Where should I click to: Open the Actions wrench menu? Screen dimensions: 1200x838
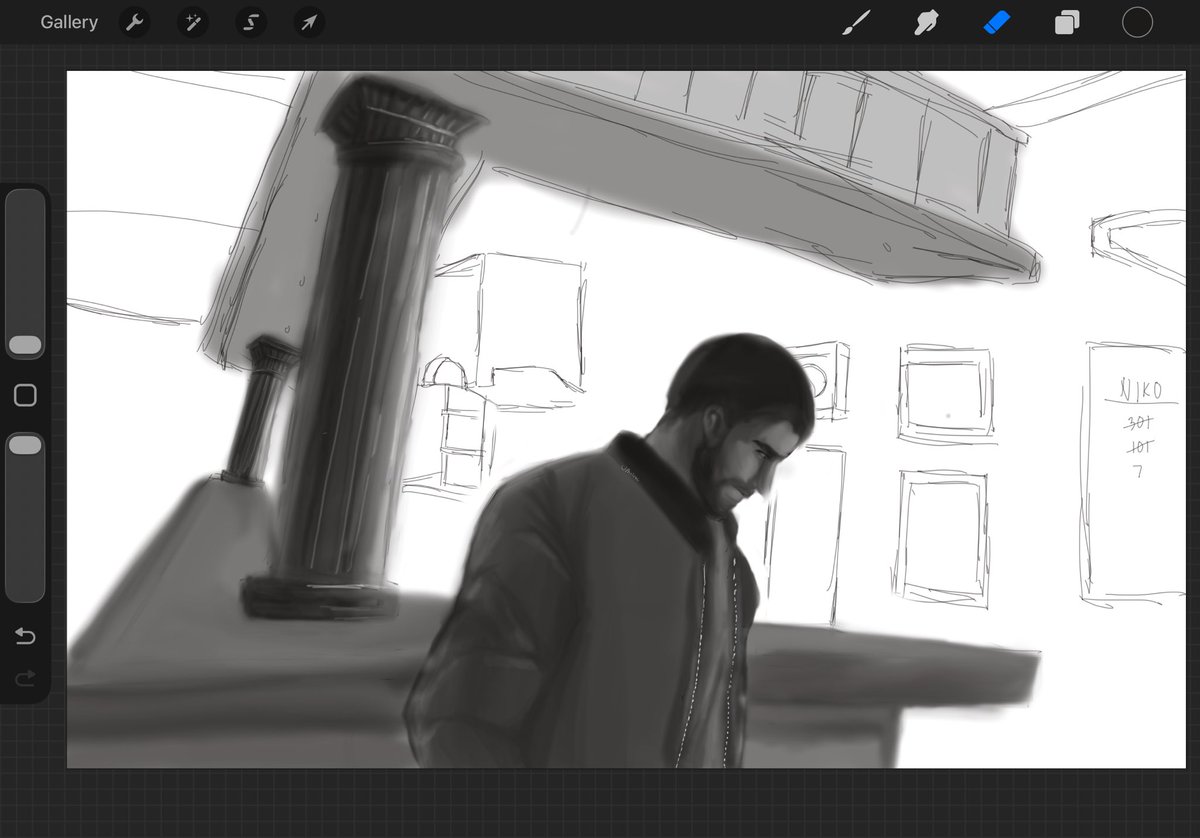point(134,23)
